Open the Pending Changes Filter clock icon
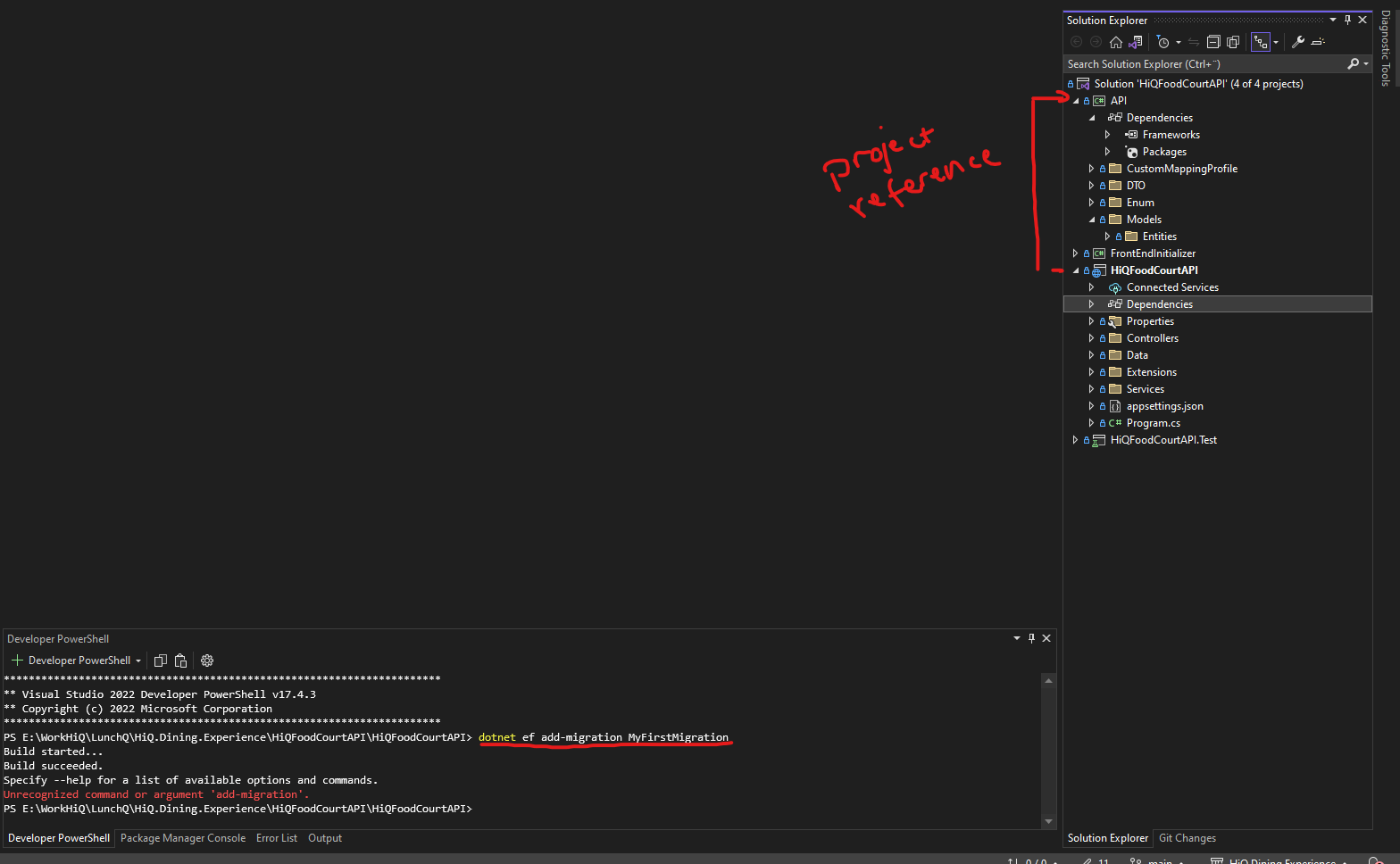The height and width of the screenshot is (864, 1400). pyautogui.click(x=1162, y=42)
